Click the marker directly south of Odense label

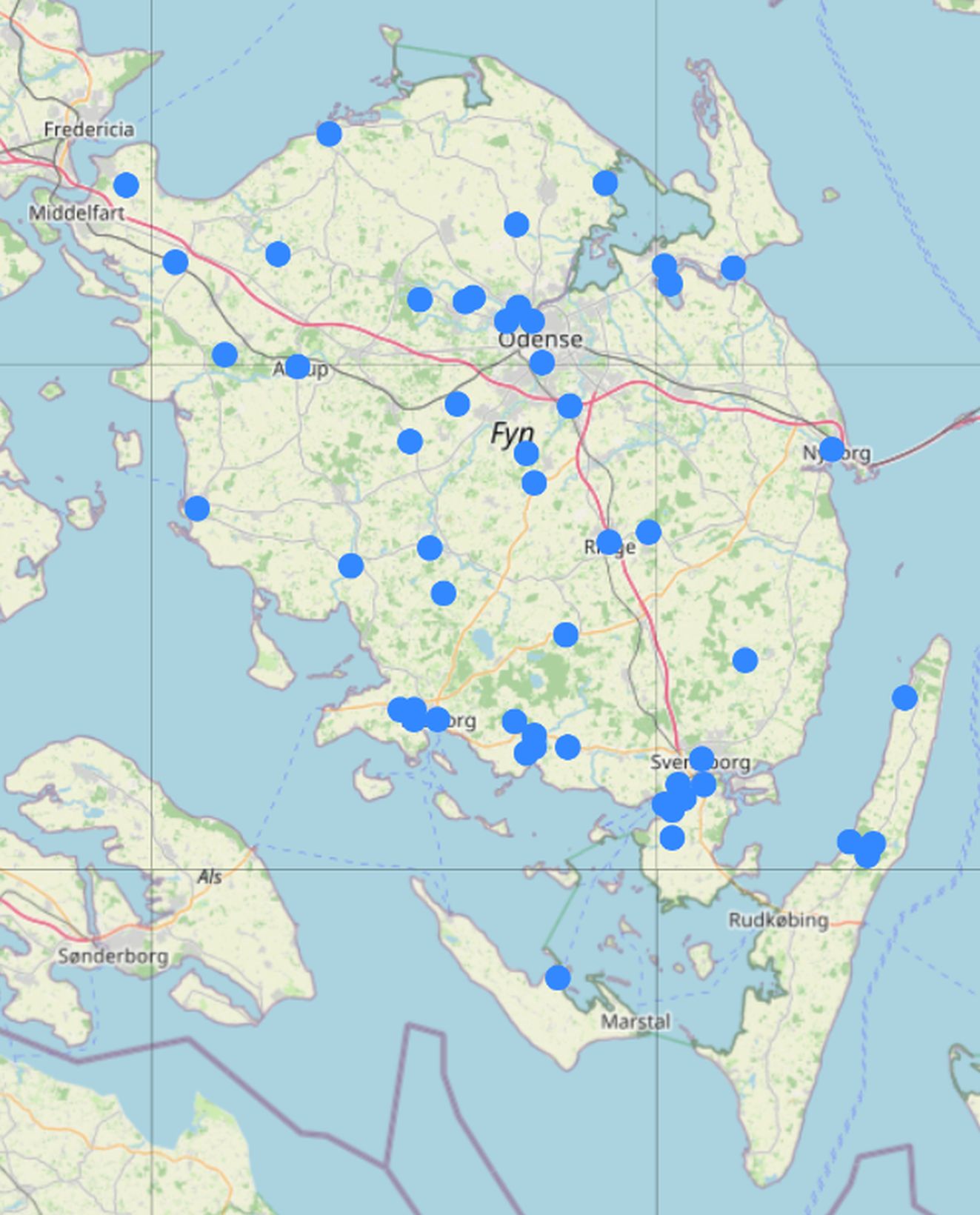pos(542,362)
